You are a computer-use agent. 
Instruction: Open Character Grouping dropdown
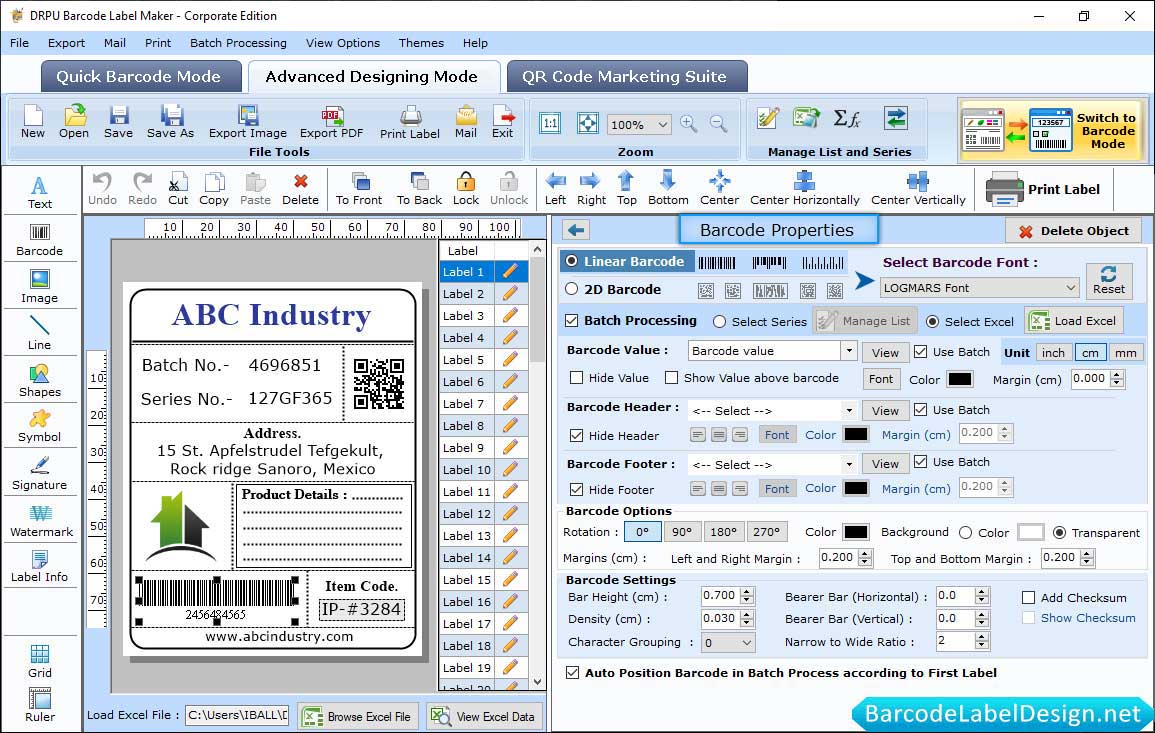pyautogui.click(x=747, y=642)
